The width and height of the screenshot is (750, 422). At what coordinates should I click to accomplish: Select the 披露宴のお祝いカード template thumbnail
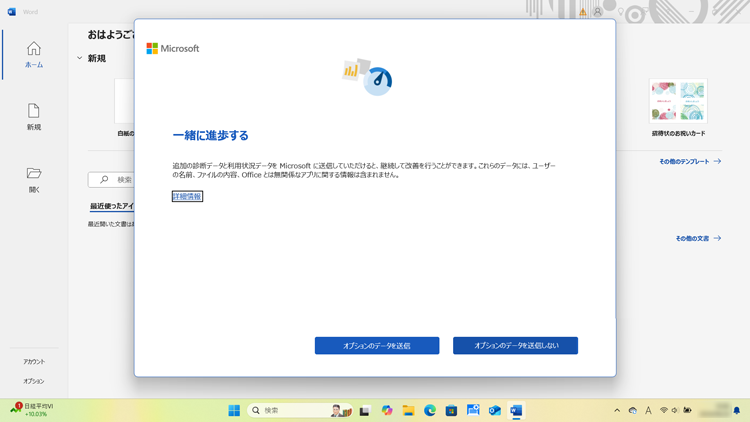coord(678,102)
